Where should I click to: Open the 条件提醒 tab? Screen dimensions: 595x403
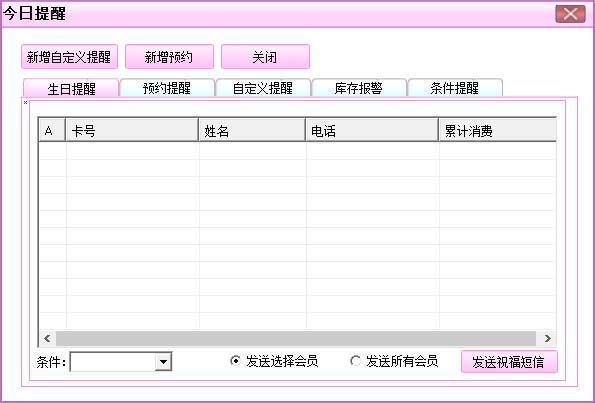click(455, 88)
